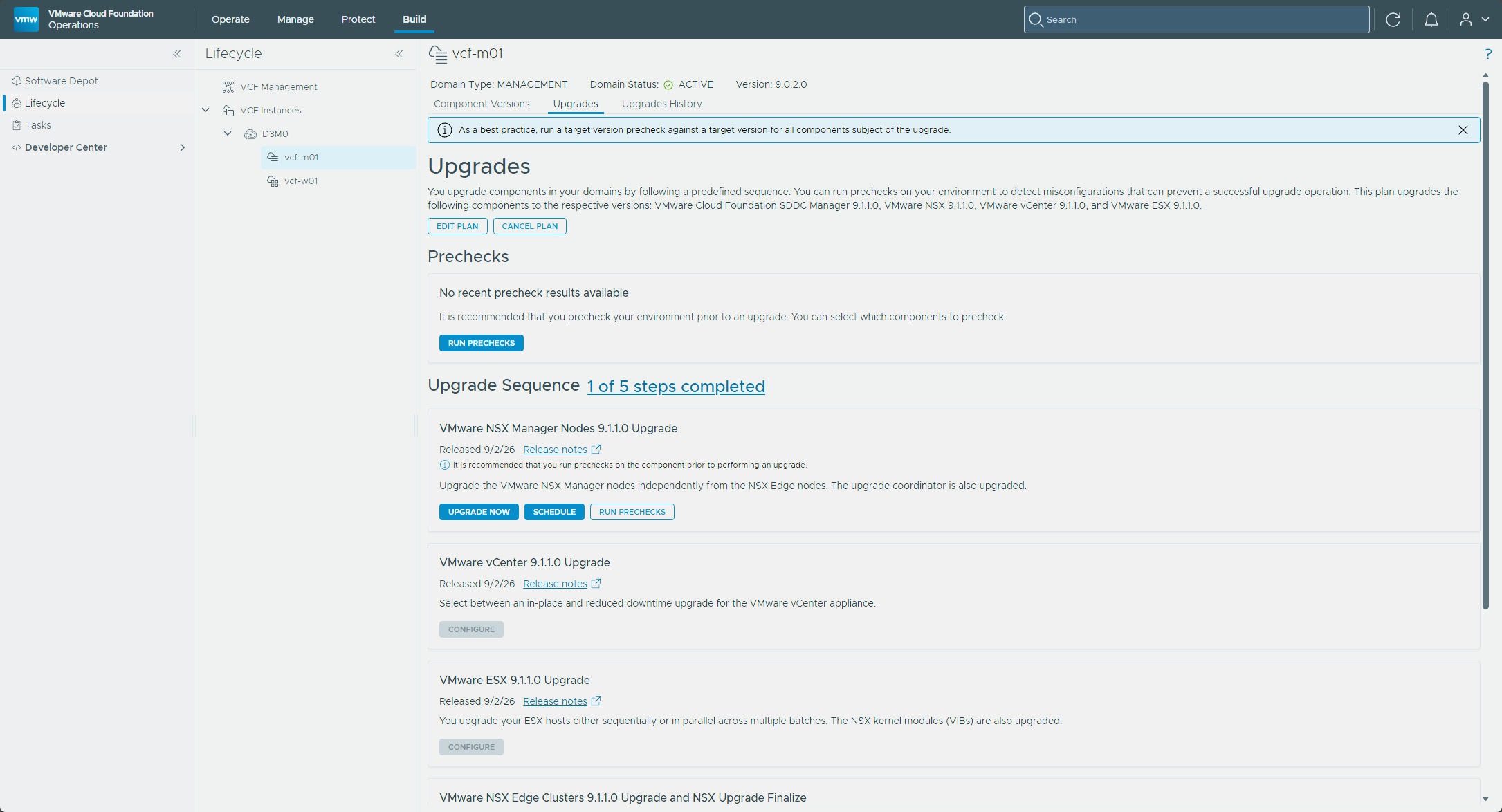The width and height of the screenshot is (1502, 812).
Task: Switch to Component Versions tab
Action: point(482,104)
